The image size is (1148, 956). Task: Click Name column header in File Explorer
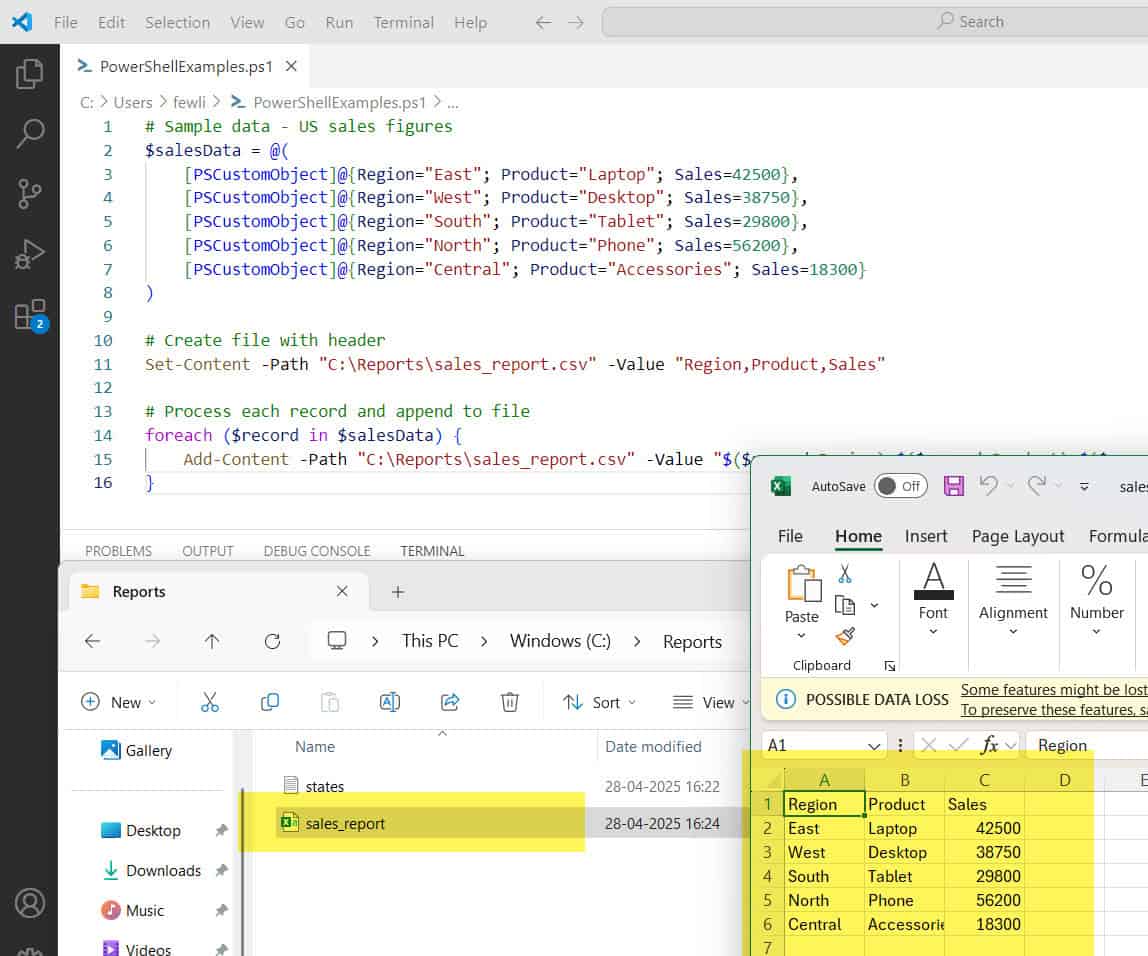315,747
